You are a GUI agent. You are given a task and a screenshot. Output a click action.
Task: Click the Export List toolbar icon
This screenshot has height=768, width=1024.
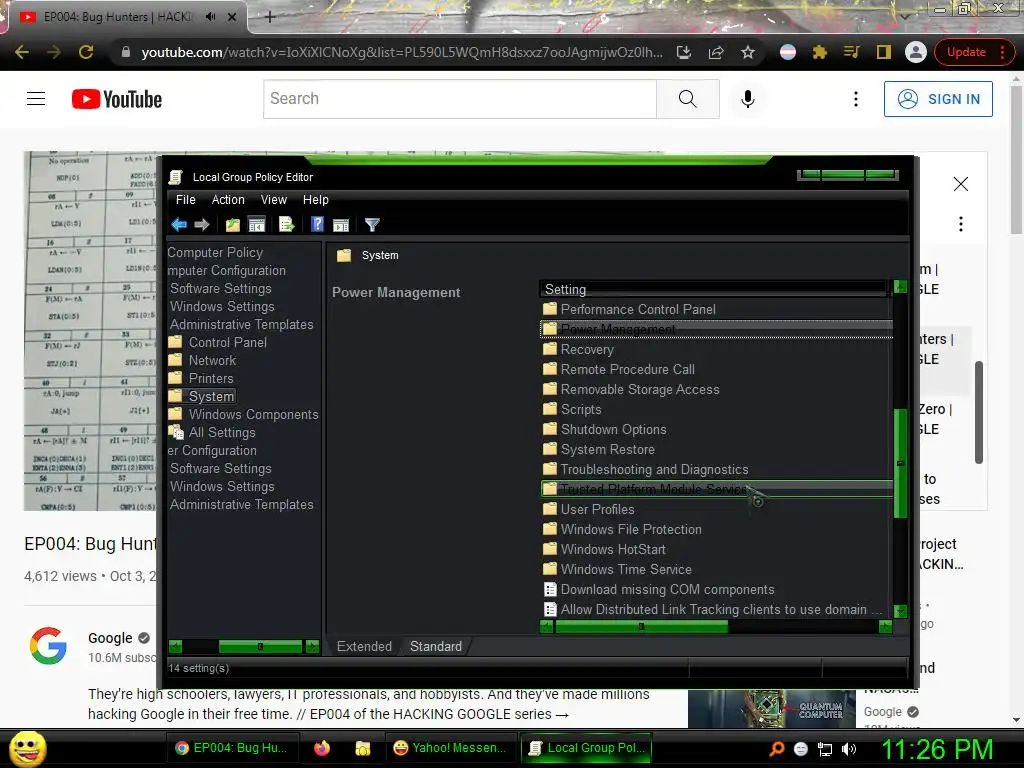tap(287, 225)
